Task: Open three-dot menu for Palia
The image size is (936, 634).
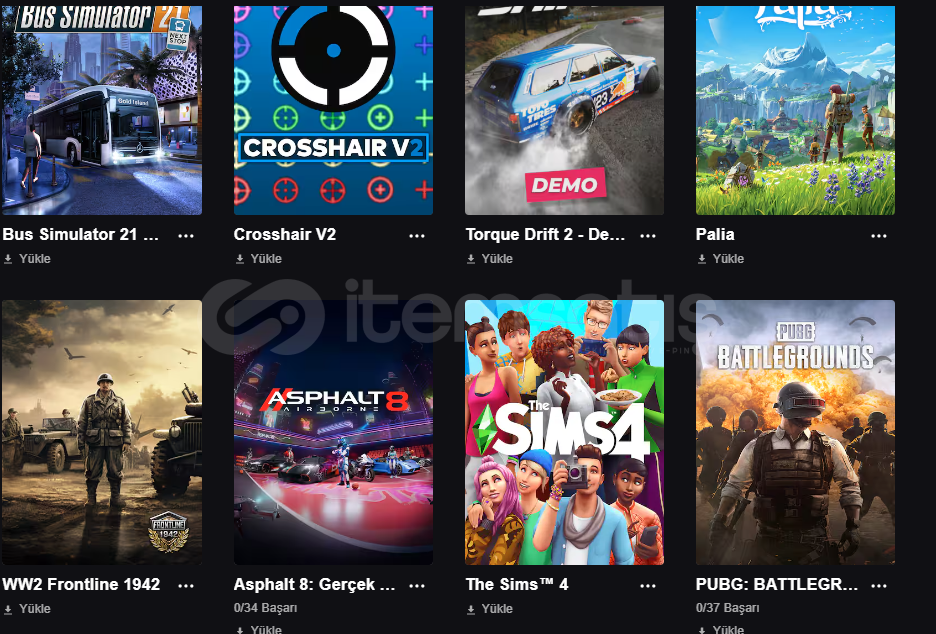Action: [x=879, y=235]
